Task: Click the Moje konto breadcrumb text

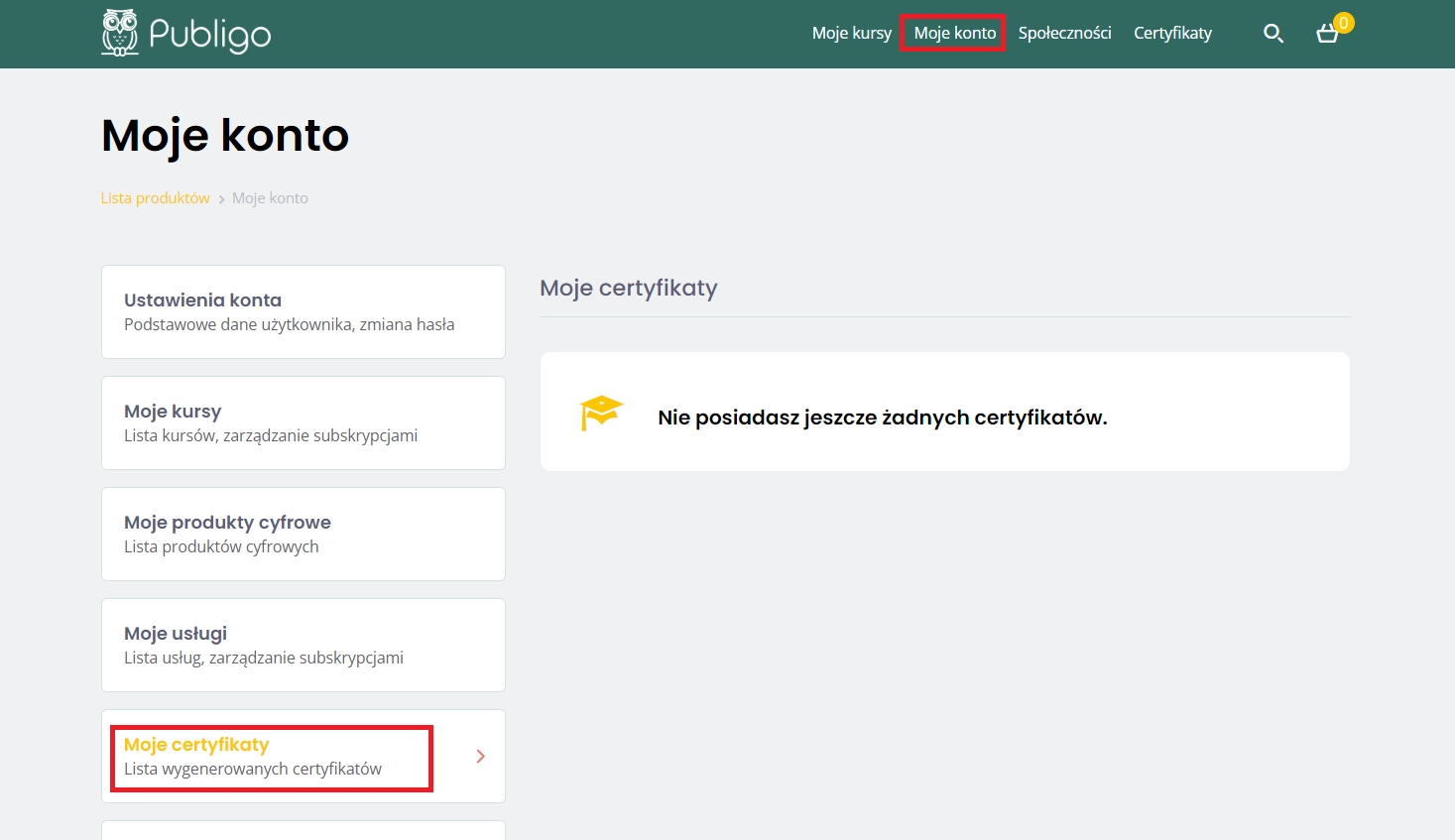Action: (x=270, y=198)
